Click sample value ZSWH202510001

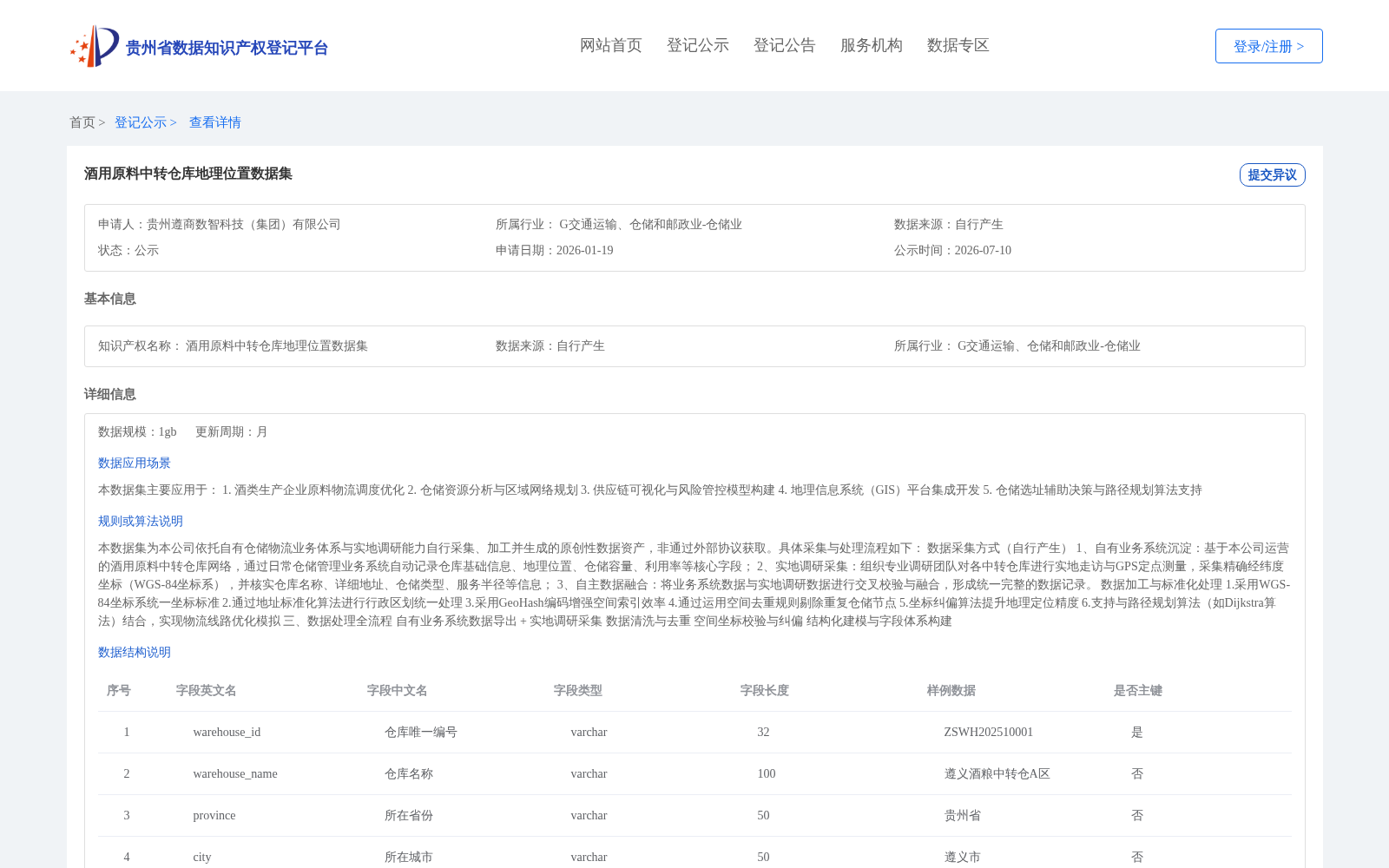coord(989,732)
